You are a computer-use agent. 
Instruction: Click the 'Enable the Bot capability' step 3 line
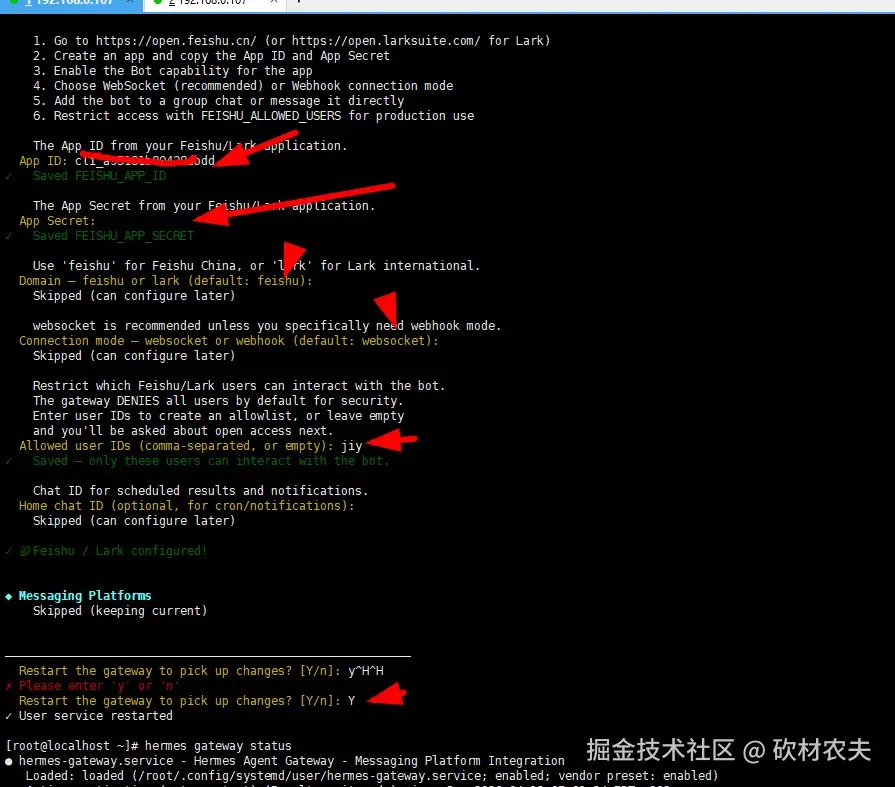[172, 71]
